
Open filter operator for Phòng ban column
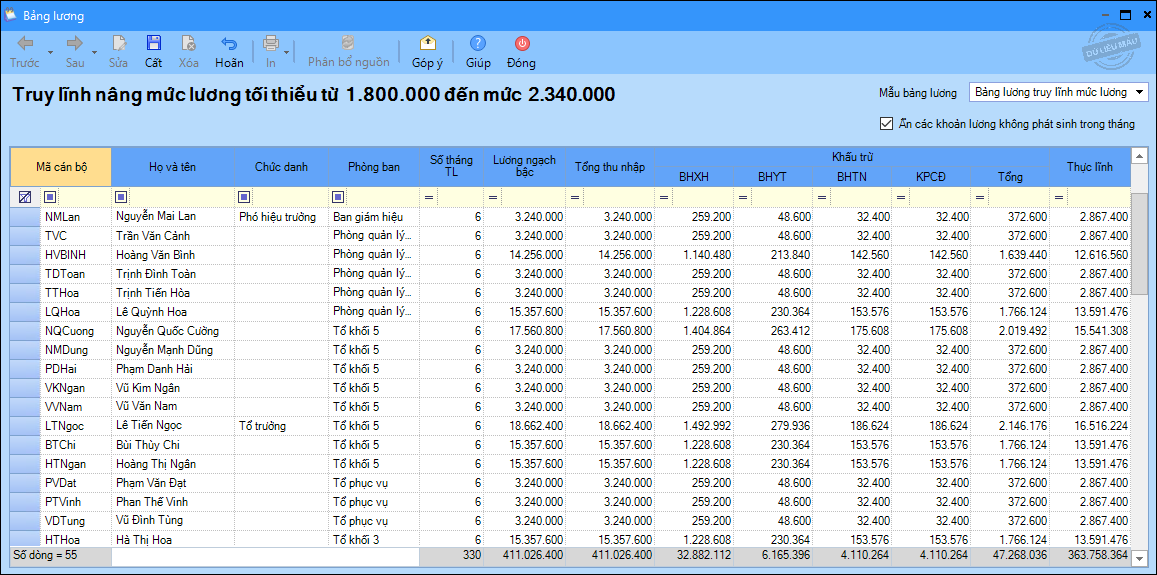(x=338, y=197)
